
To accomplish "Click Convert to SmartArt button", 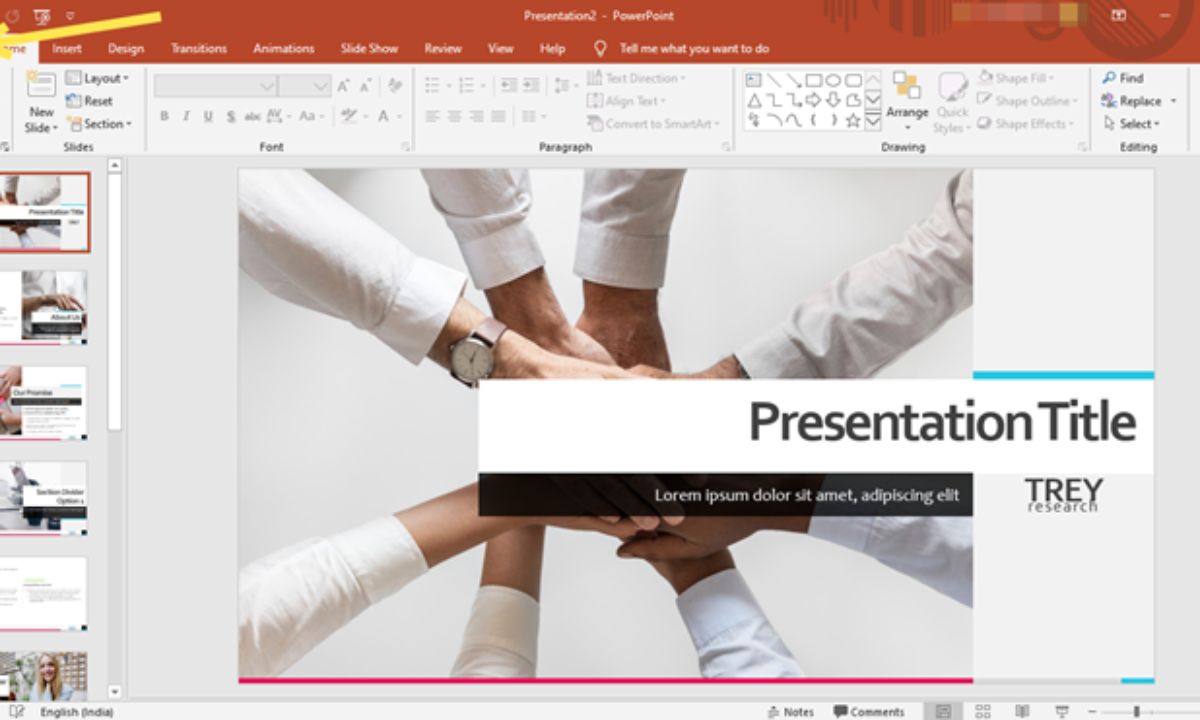I will [653, 124].
